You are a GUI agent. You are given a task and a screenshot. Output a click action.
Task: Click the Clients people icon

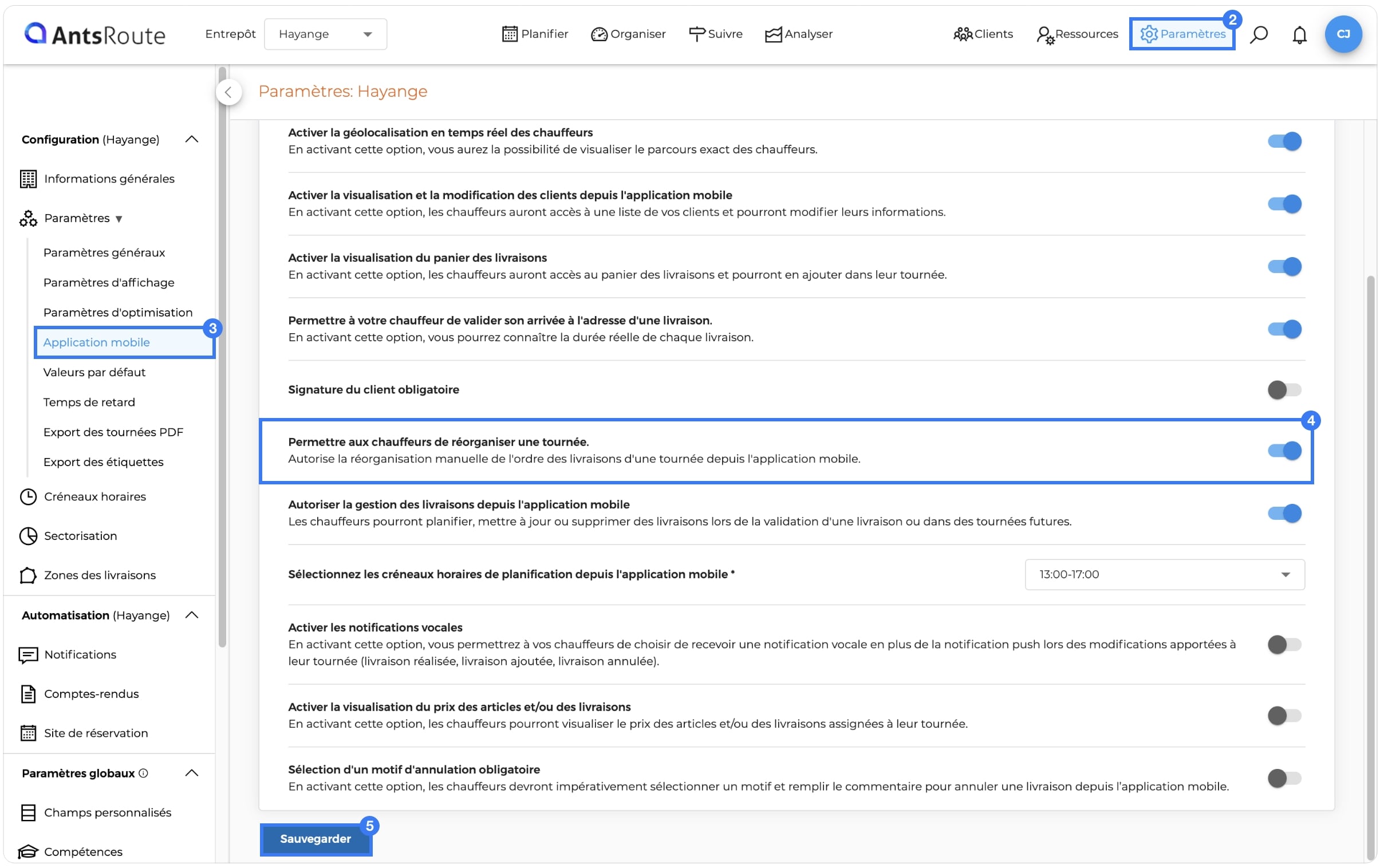(962, 34)
